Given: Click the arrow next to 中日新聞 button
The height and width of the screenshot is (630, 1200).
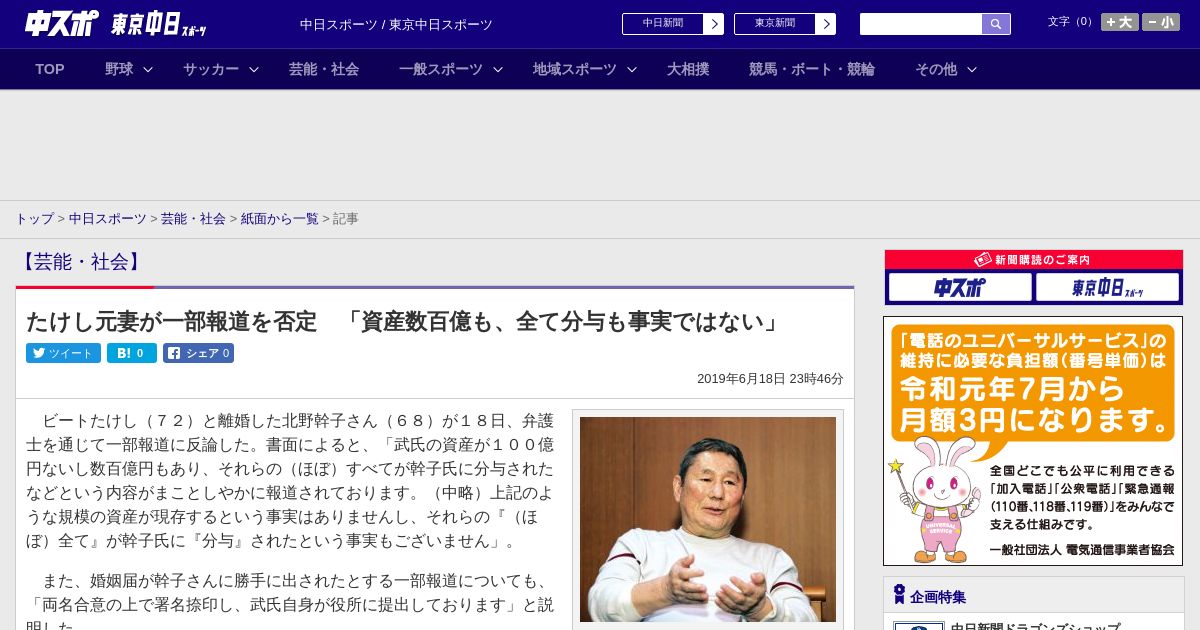Looking at the screenshot, I should tap(713, 24).
